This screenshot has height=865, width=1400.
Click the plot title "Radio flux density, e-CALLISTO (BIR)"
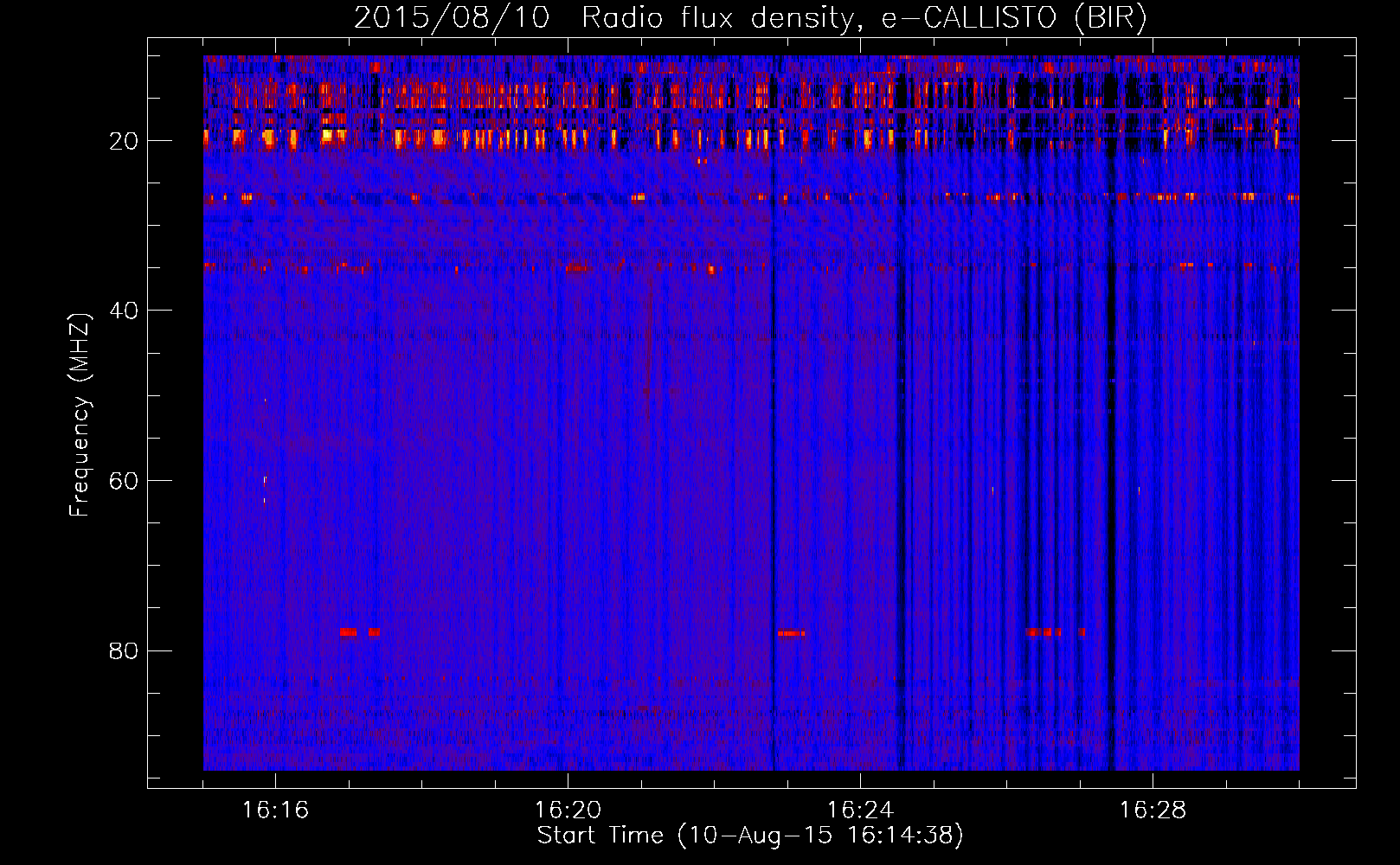click(x=864, y=18)
